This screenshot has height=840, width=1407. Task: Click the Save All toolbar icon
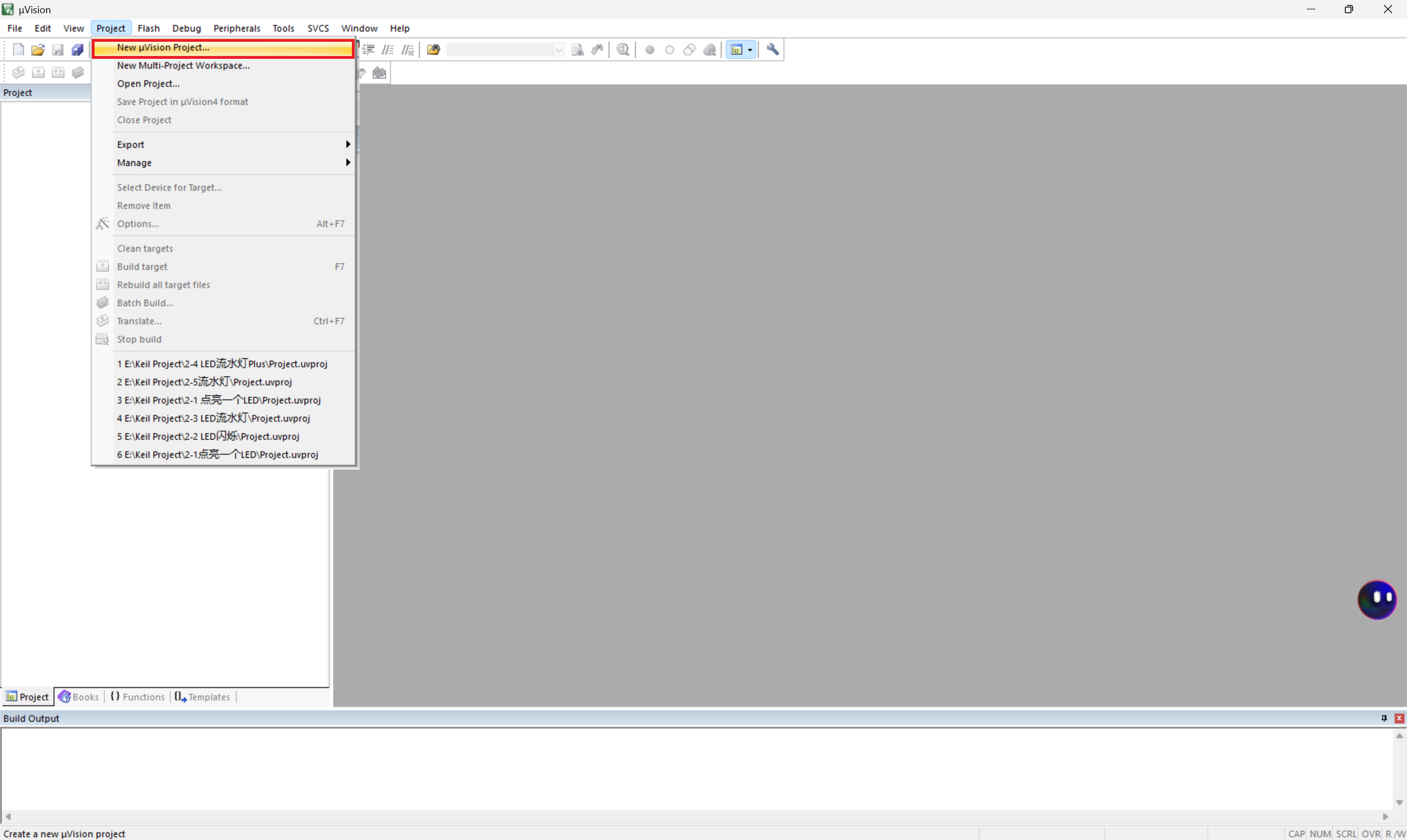pyautogui.click(x=78, y=50)
